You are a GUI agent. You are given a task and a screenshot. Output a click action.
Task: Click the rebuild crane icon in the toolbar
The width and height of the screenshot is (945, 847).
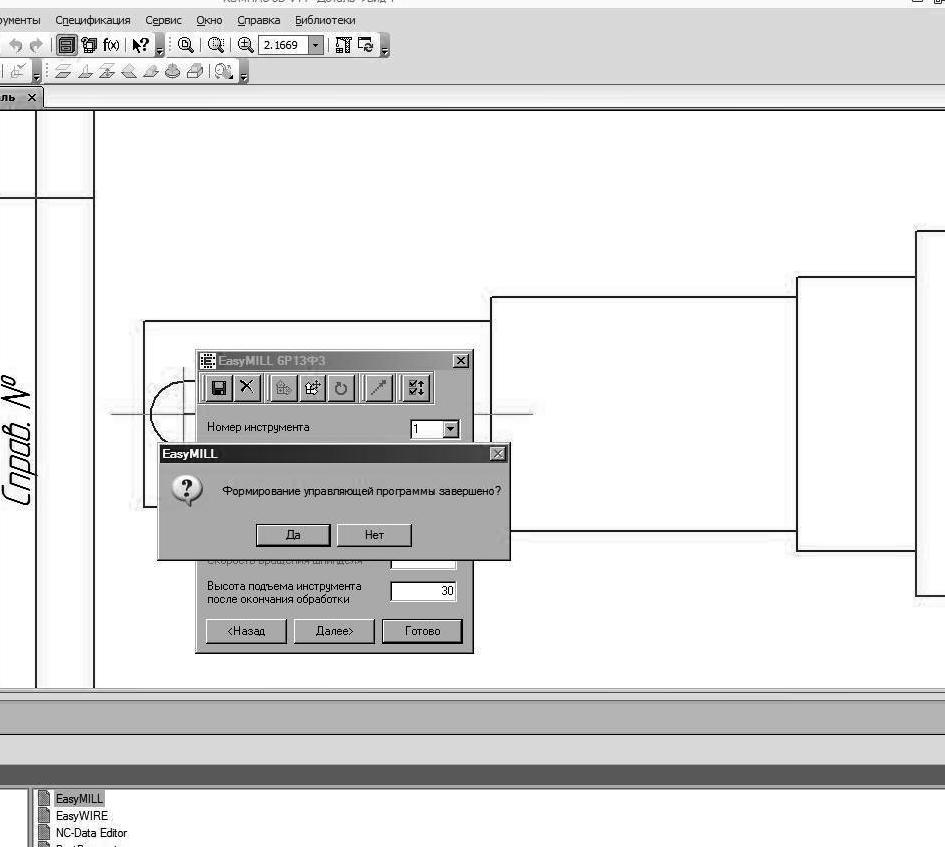(344, 45)
